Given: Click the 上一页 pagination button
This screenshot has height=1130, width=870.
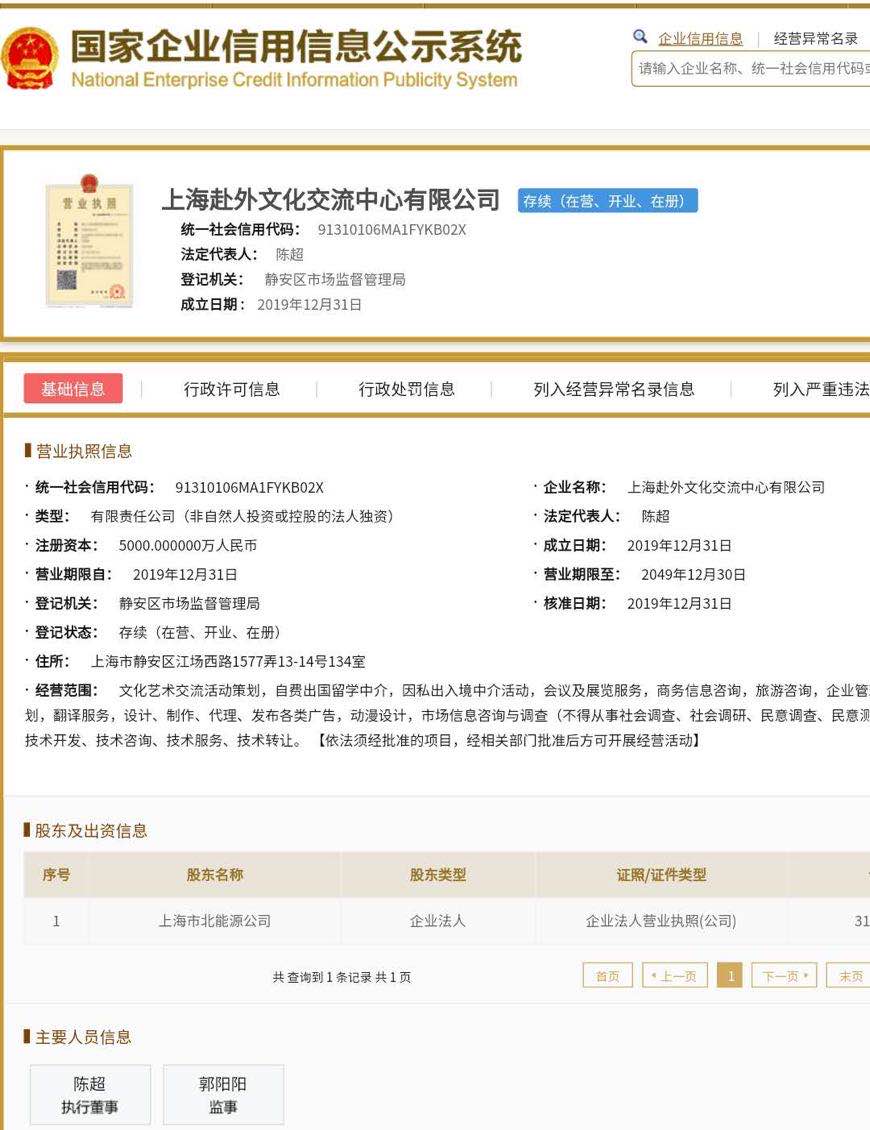Looking at the screenshot, I should click(675, 976).
